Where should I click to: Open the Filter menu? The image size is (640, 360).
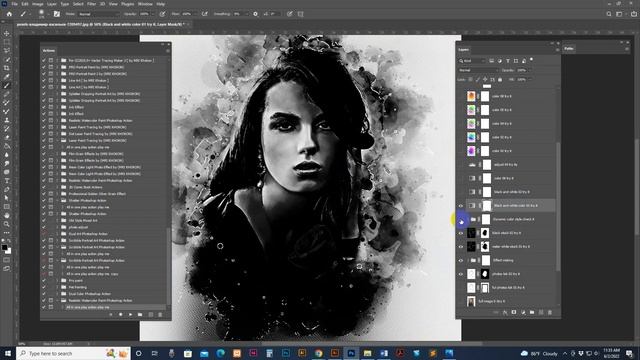pyautogui.click(x=91, y=4)
